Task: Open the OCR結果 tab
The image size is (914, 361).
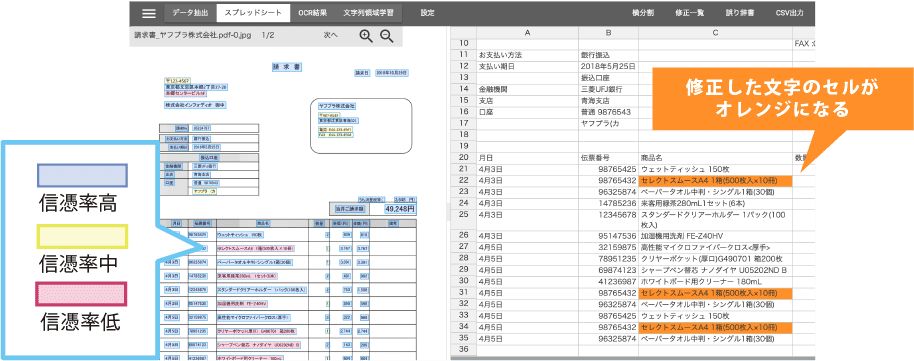Action: click(x=312, y=13)
